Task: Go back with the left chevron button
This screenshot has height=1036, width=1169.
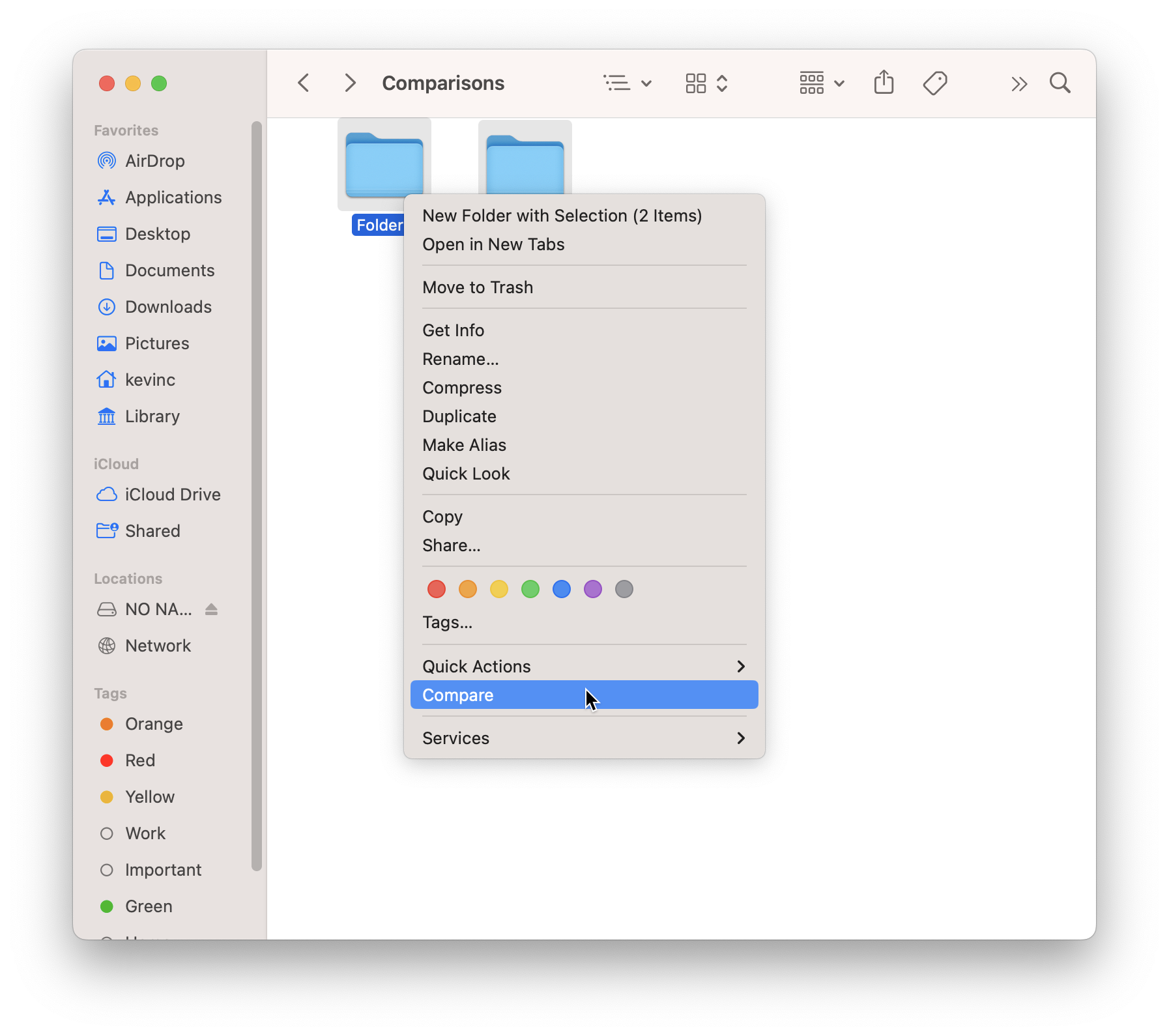Action: click(304, 83)
